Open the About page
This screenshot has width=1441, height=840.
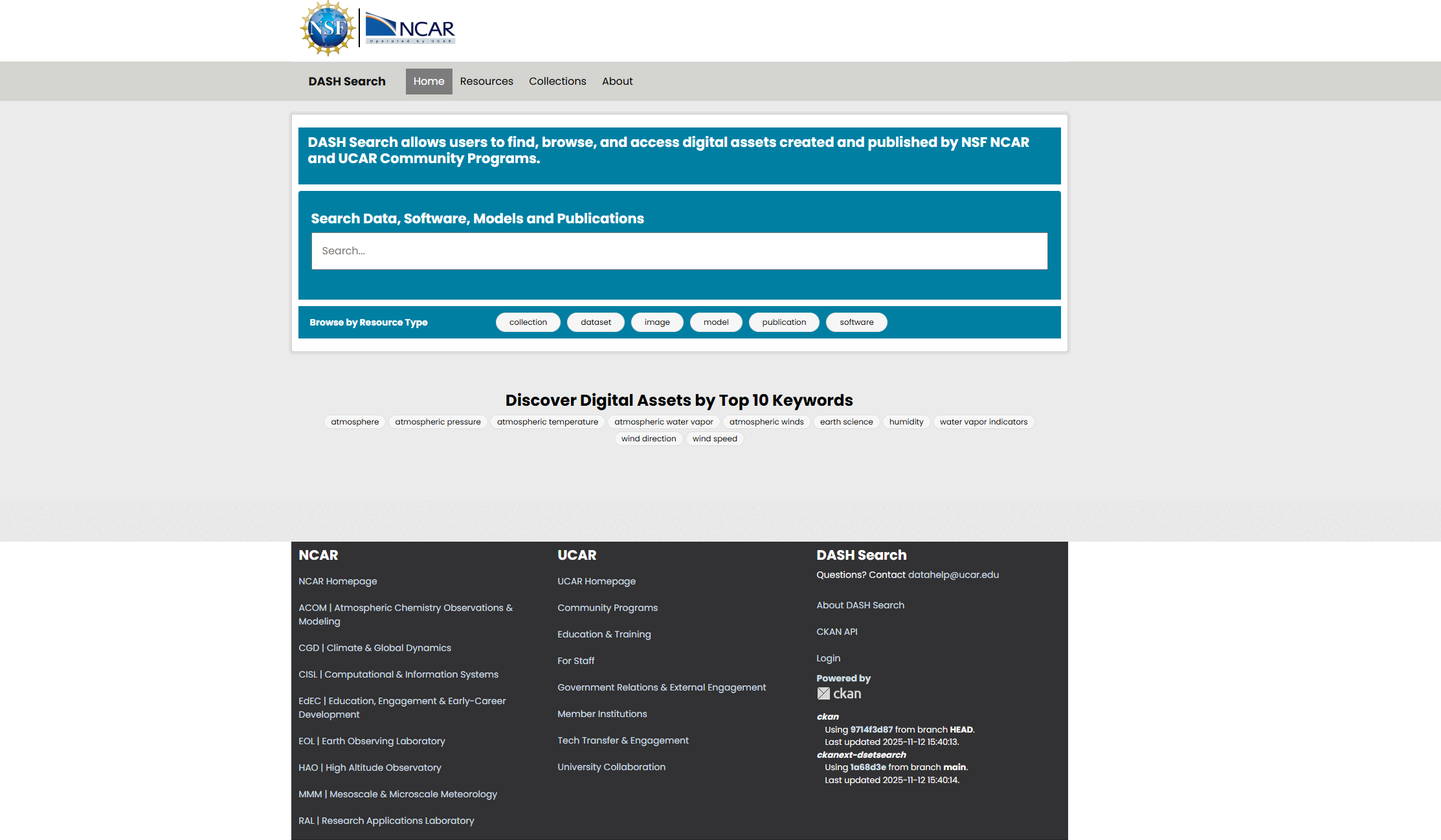pos(617,81)
